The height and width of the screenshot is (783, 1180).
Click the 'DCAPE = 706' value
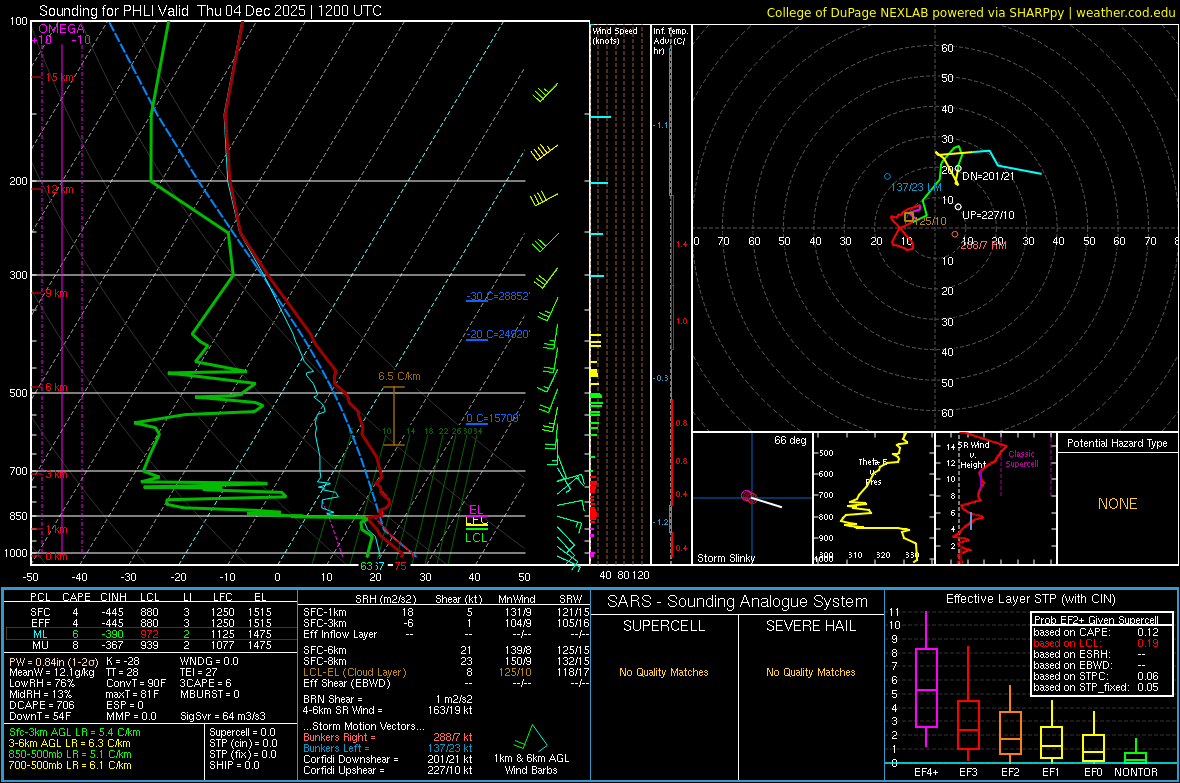pyautogui.click(x=41, y=705)
